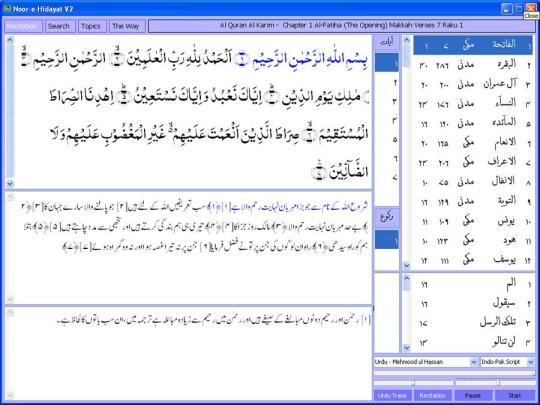This screenshot has width=540, height=405.
Task: Click the down arrow of the Surah list
Action: tap(407, 265)
